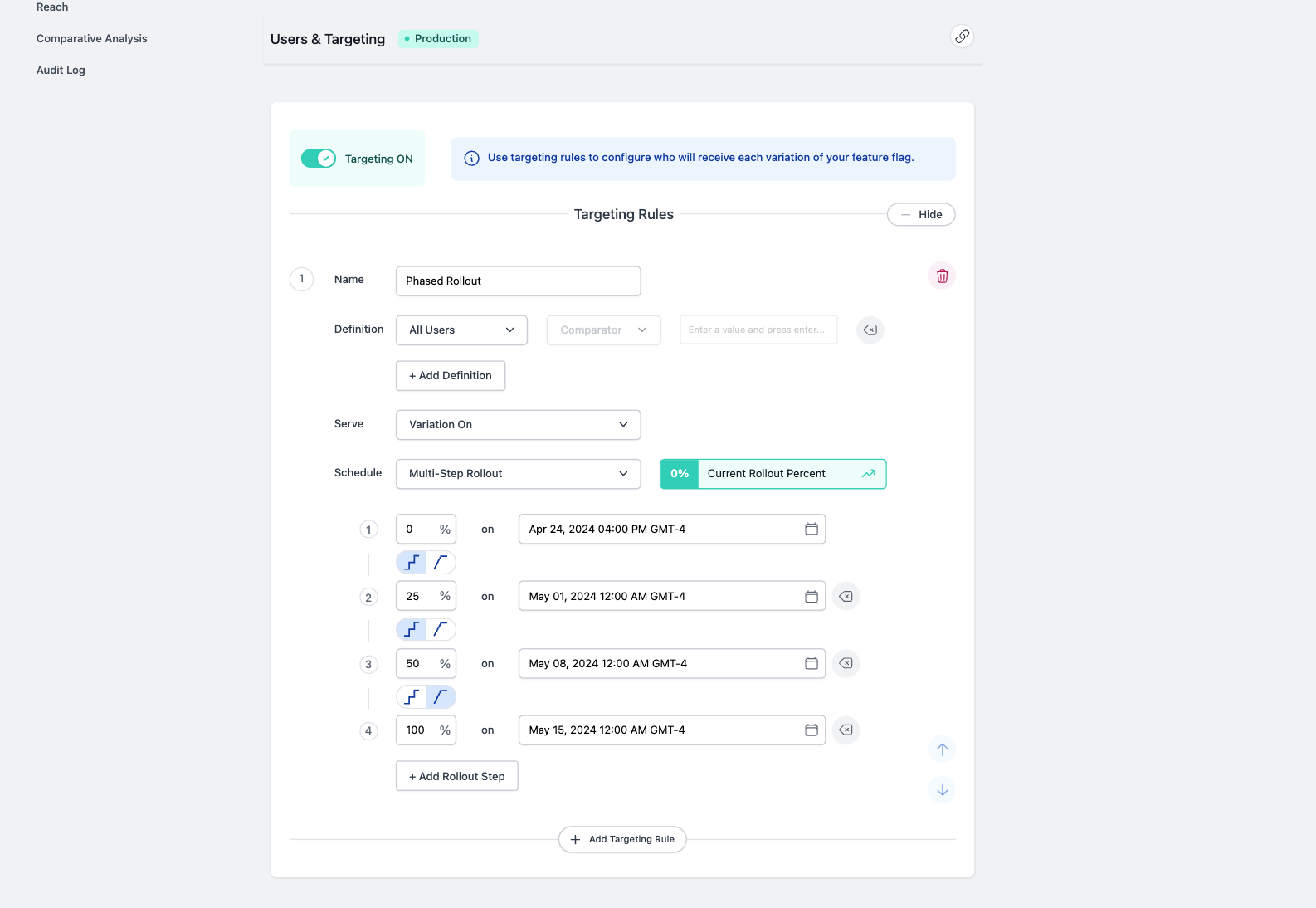Remove the 25% rollout step
1316x908 pixels.
846,597
